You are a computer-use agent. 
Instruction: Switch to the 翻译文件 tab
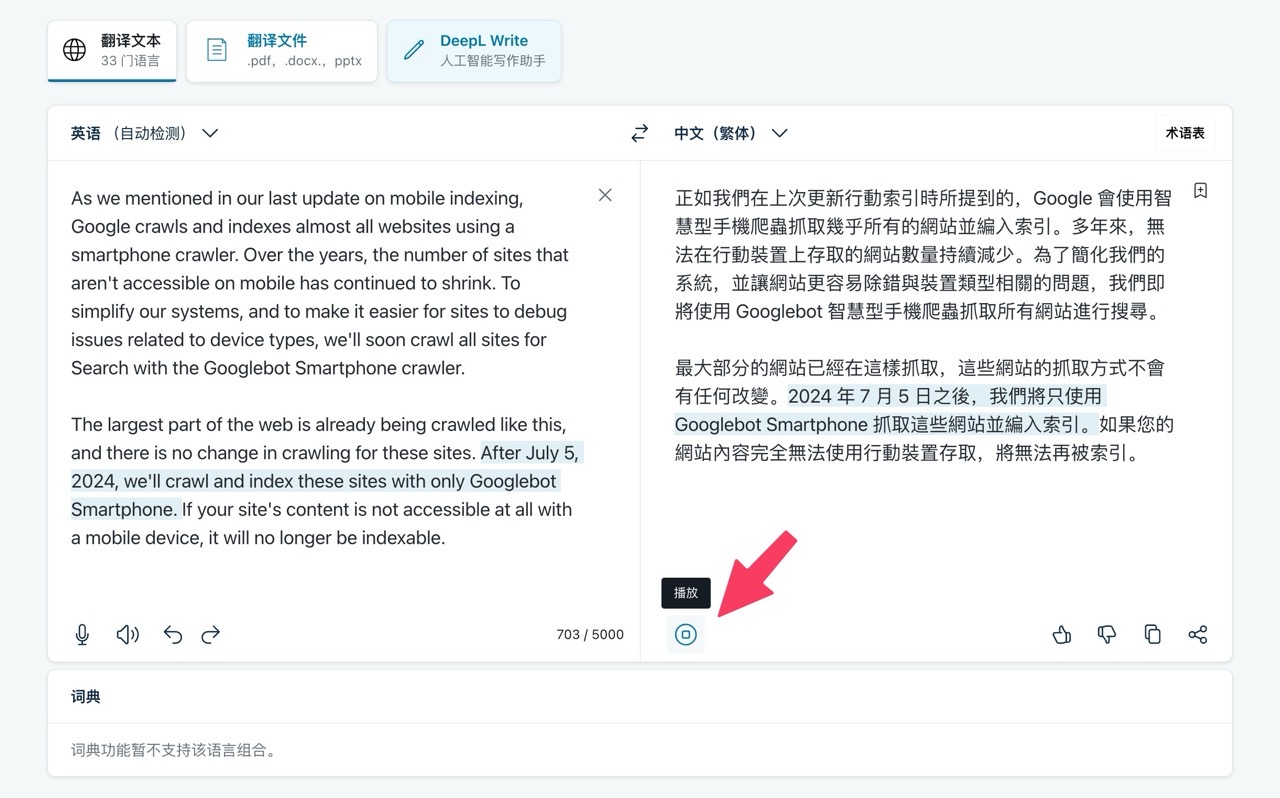pyautogui.click(x=282, y=50)
